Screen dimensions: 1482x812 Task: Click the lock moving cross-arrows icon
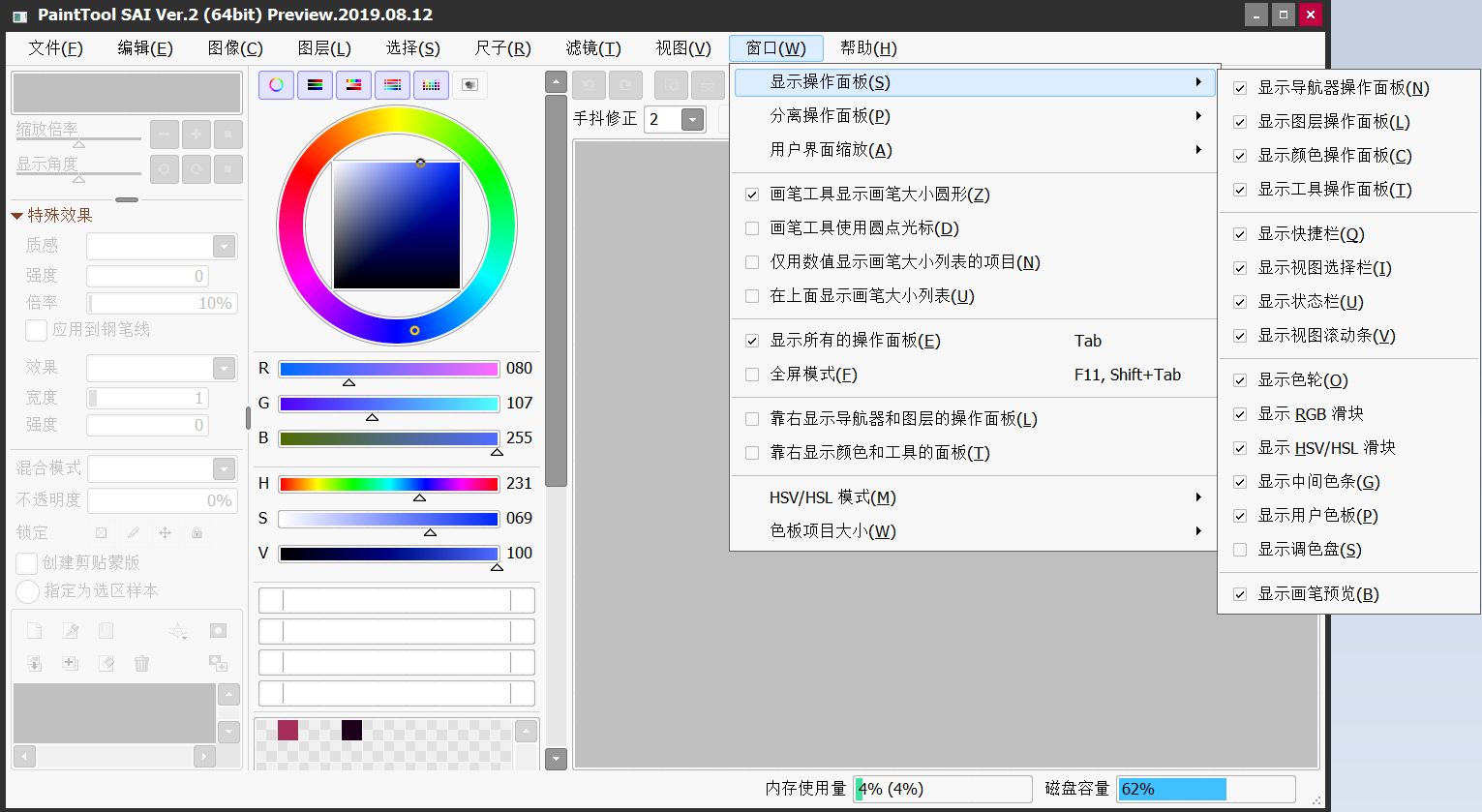tap(165, 532)
